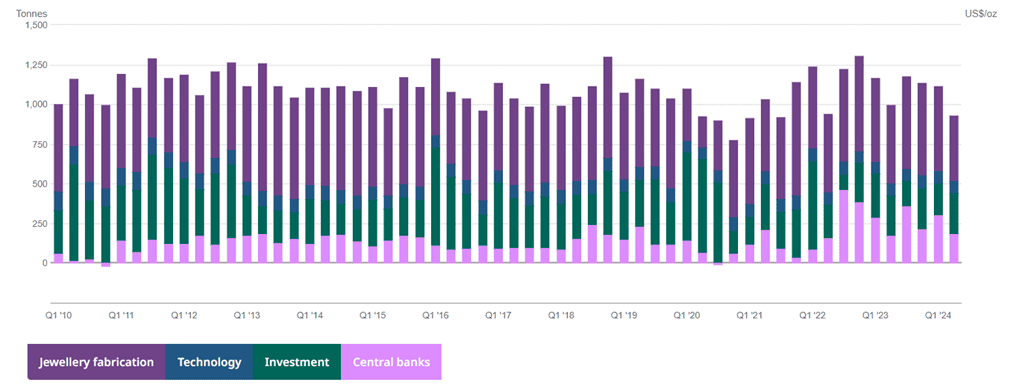Click the Q1 '10 stacked bar
Viewport: 1013px width, 391px height.
pos(58,184)
